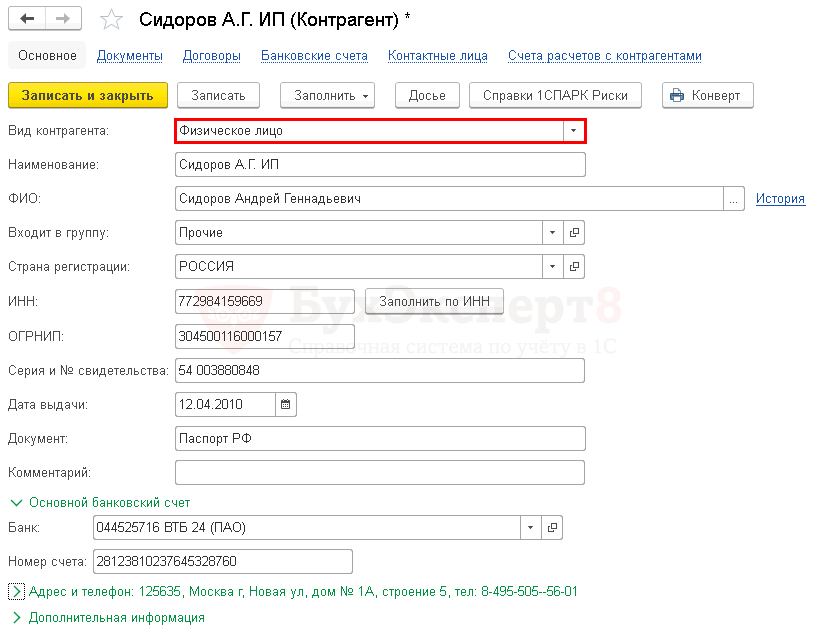Open Вид контрагента dropdown list

(x=573, y=131)
